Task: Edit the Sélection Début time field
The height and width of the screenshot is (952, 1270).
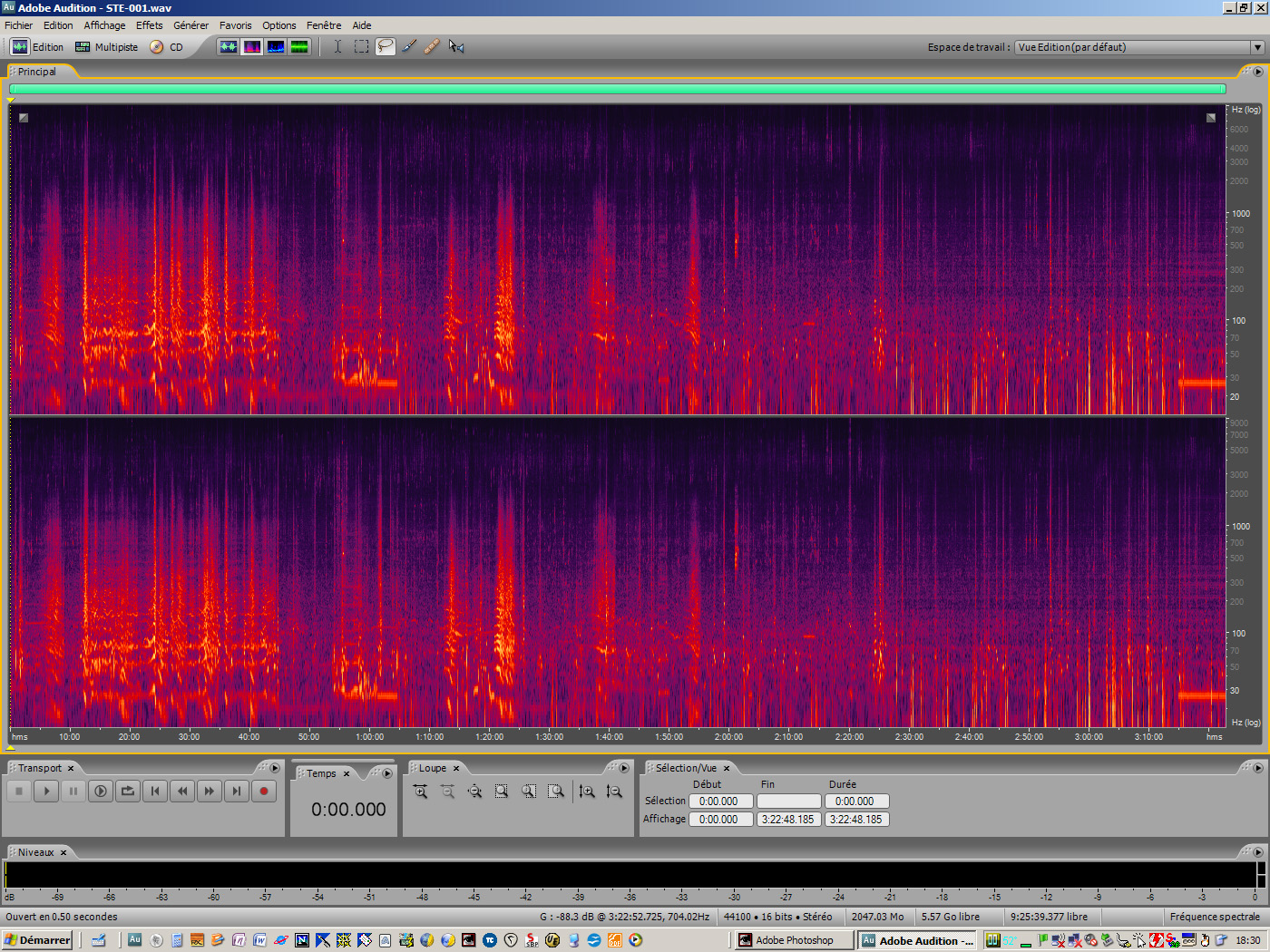Action: [x=720, y=801]
